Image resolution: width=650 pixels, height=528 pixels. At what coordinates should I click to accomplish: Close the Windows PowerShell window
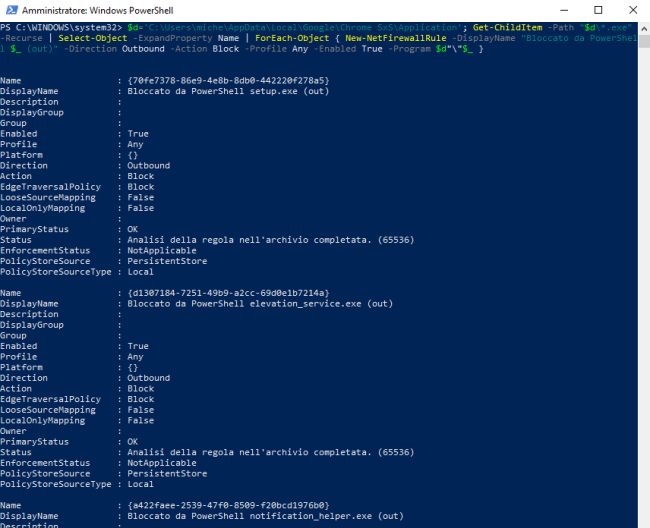[633, 10]
